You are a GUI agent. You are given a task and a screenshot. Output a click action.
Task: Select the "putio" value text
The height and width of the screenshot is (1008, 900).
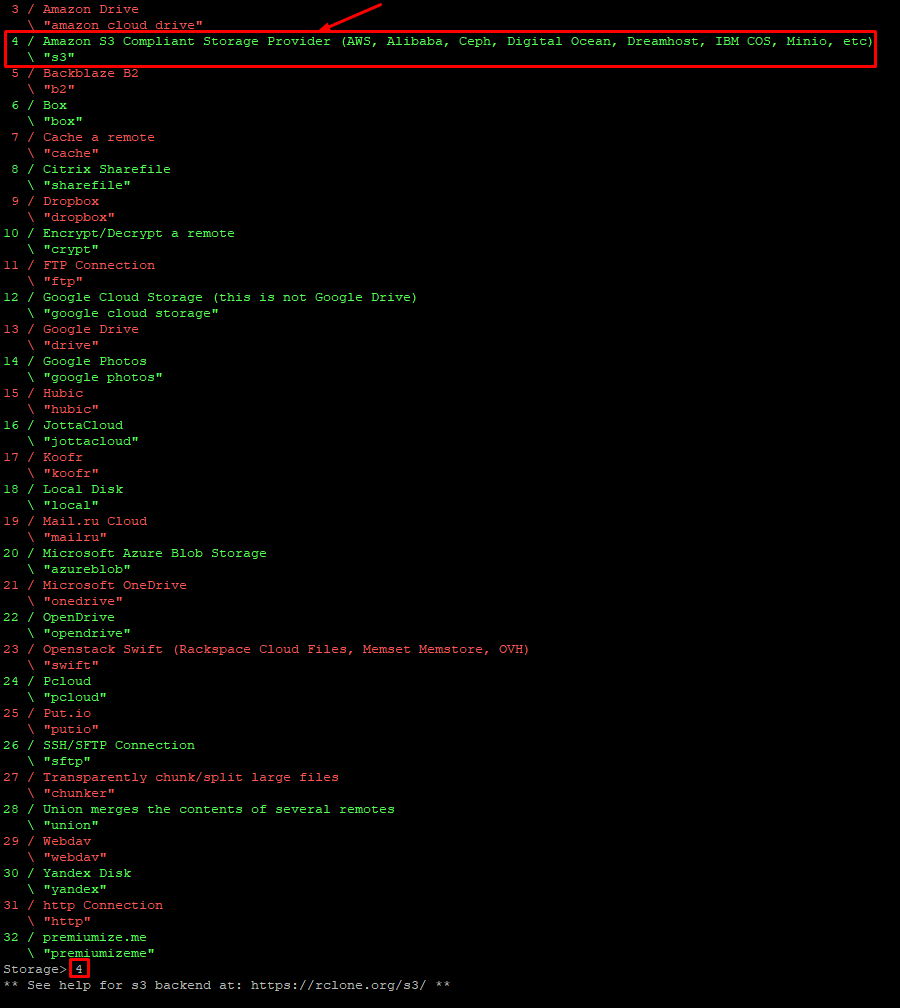point(71,730)
